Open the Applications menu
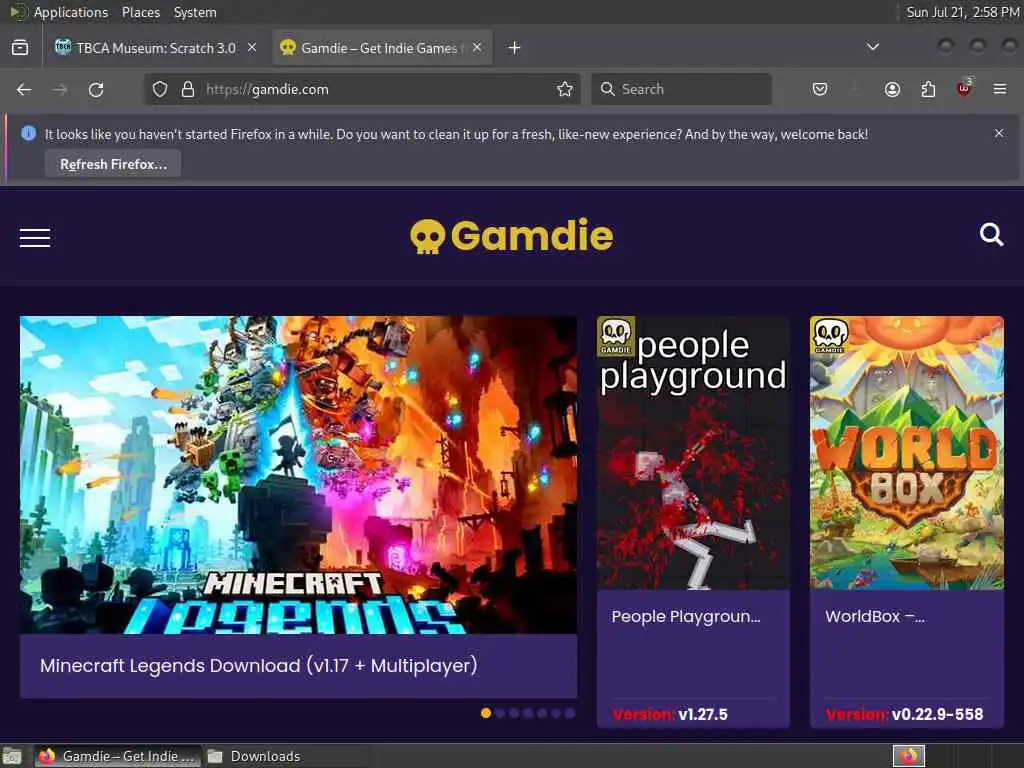Screen dimensions: 1024x768 (71, 12)
